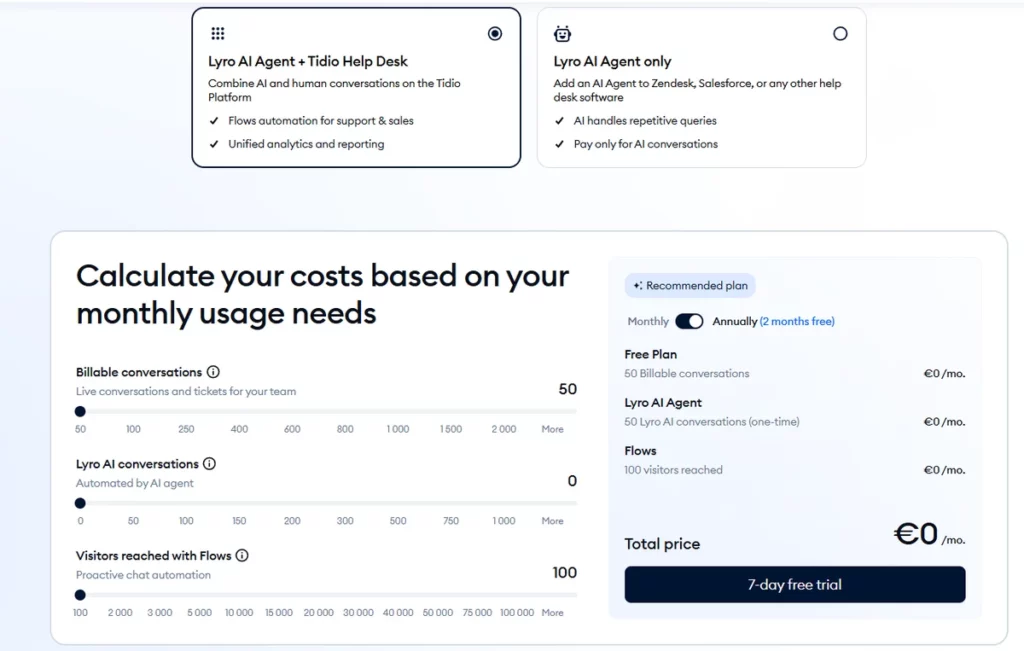This screenshot has height=651, width=1024.
Task: Toggle the Monthly/Annually billing switch
Action: pos(689,321)
